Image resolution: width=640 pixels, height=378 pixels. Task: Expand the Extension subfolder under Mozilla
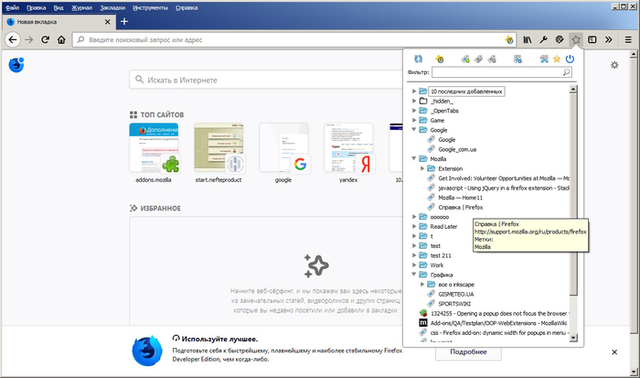pyautogui.click(x=422, y=169)
